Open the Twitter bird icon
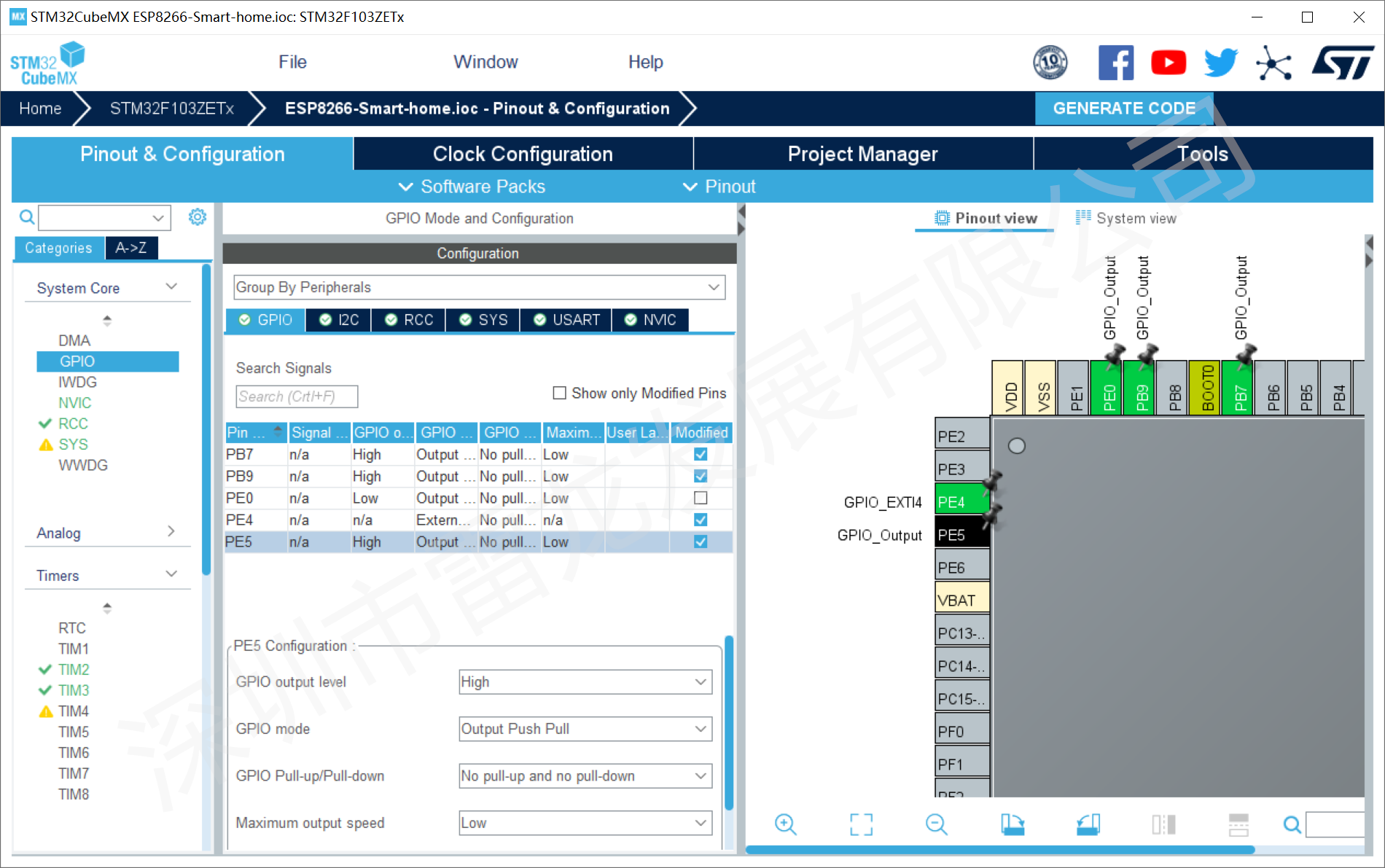The width and height of the screenshot is (1385, 868). [1220, 63]
